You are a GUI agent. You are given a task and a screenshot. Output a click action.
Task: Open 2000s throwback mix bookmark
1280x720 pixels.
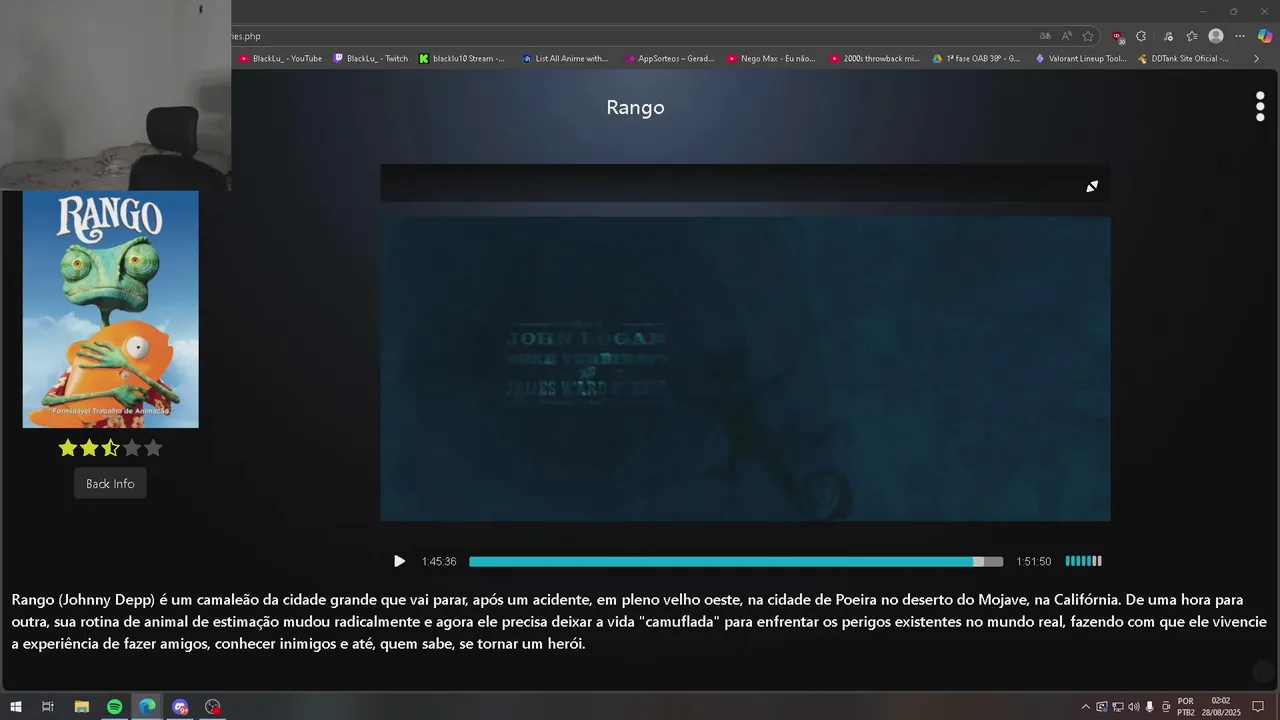coord(875,59)
